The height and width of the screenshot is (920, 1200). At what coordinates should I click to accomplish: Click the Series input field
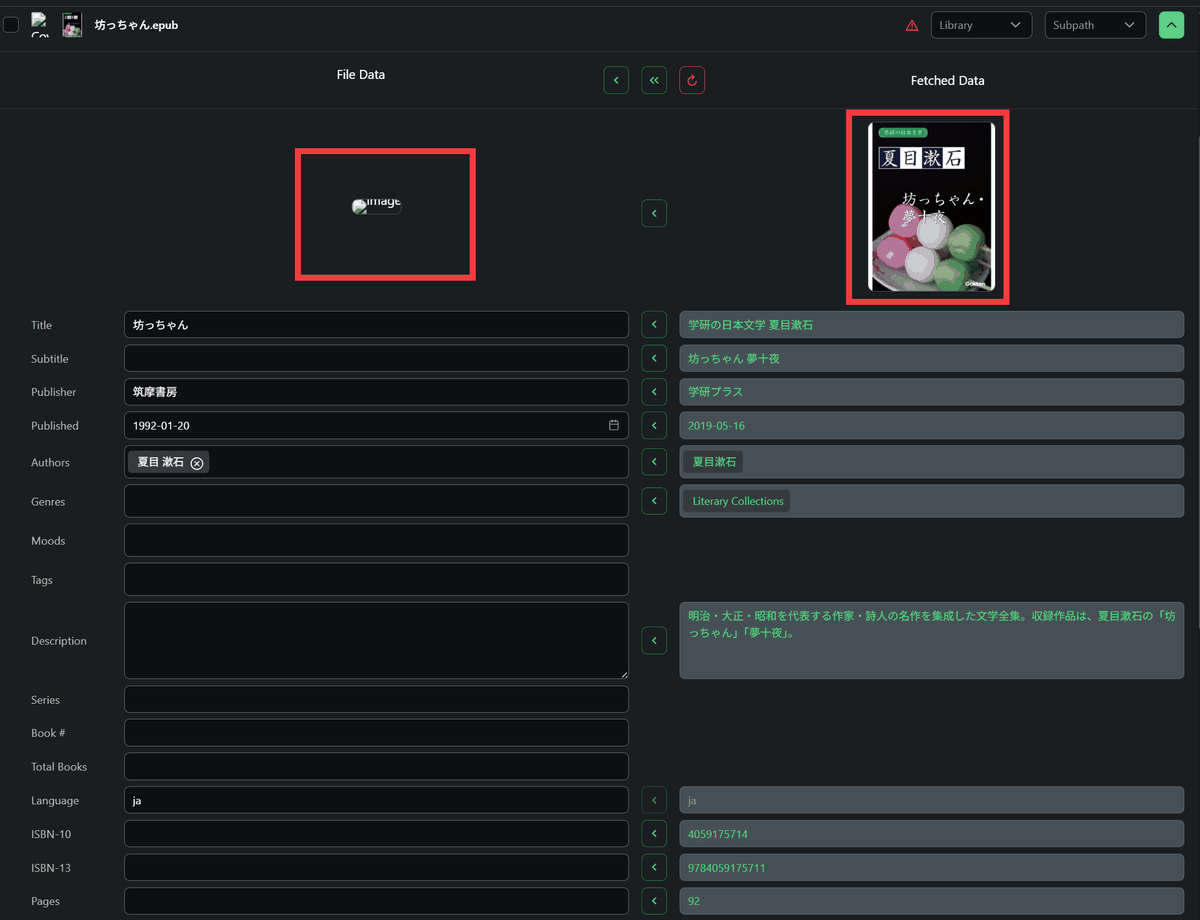pos(376,700)
